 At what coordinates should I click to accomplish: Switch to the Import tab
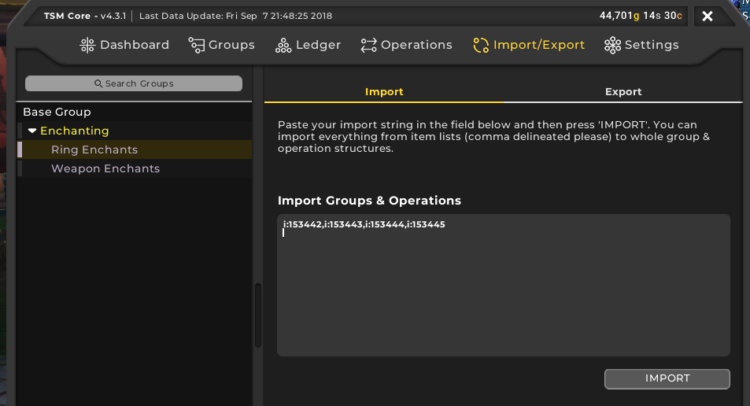click(384, 91)
